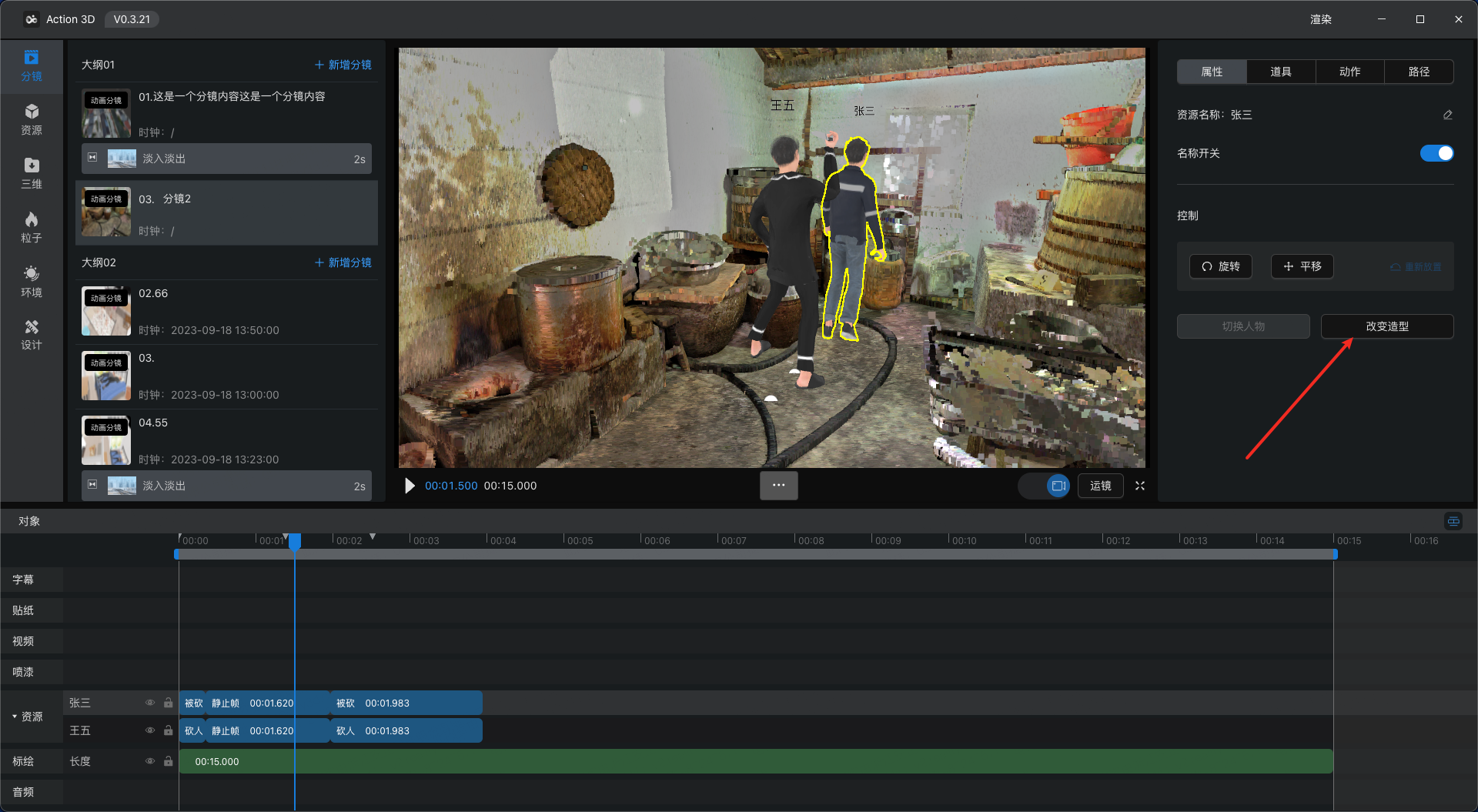Click the 王五 name label in viewport
Screen dimensions: 1478x812
[x=783, y=105]
